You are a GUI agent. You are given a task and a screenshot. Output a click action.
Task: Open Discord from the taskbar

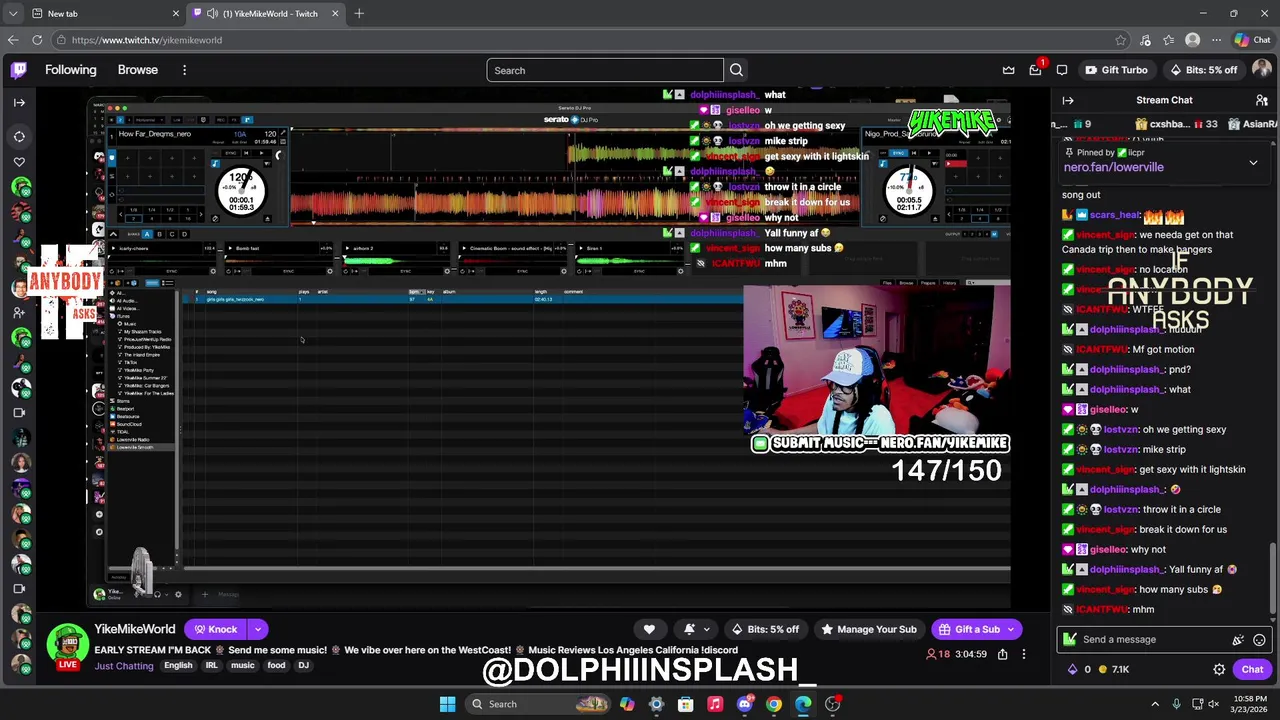[744, 704]
